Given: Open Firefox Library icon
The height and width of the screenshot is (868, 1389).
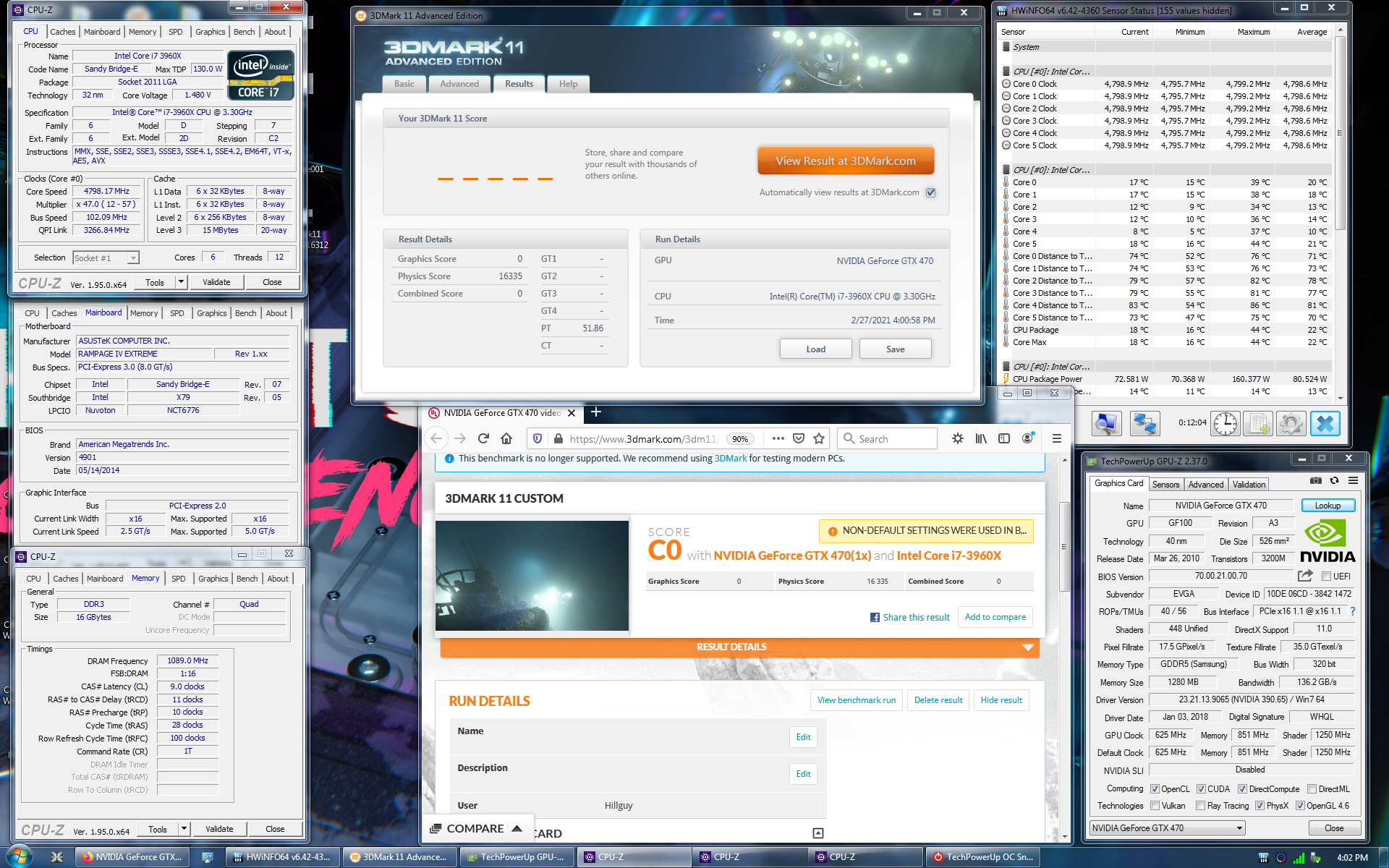Looking at the screenshot, I should [x=981, y=438].
